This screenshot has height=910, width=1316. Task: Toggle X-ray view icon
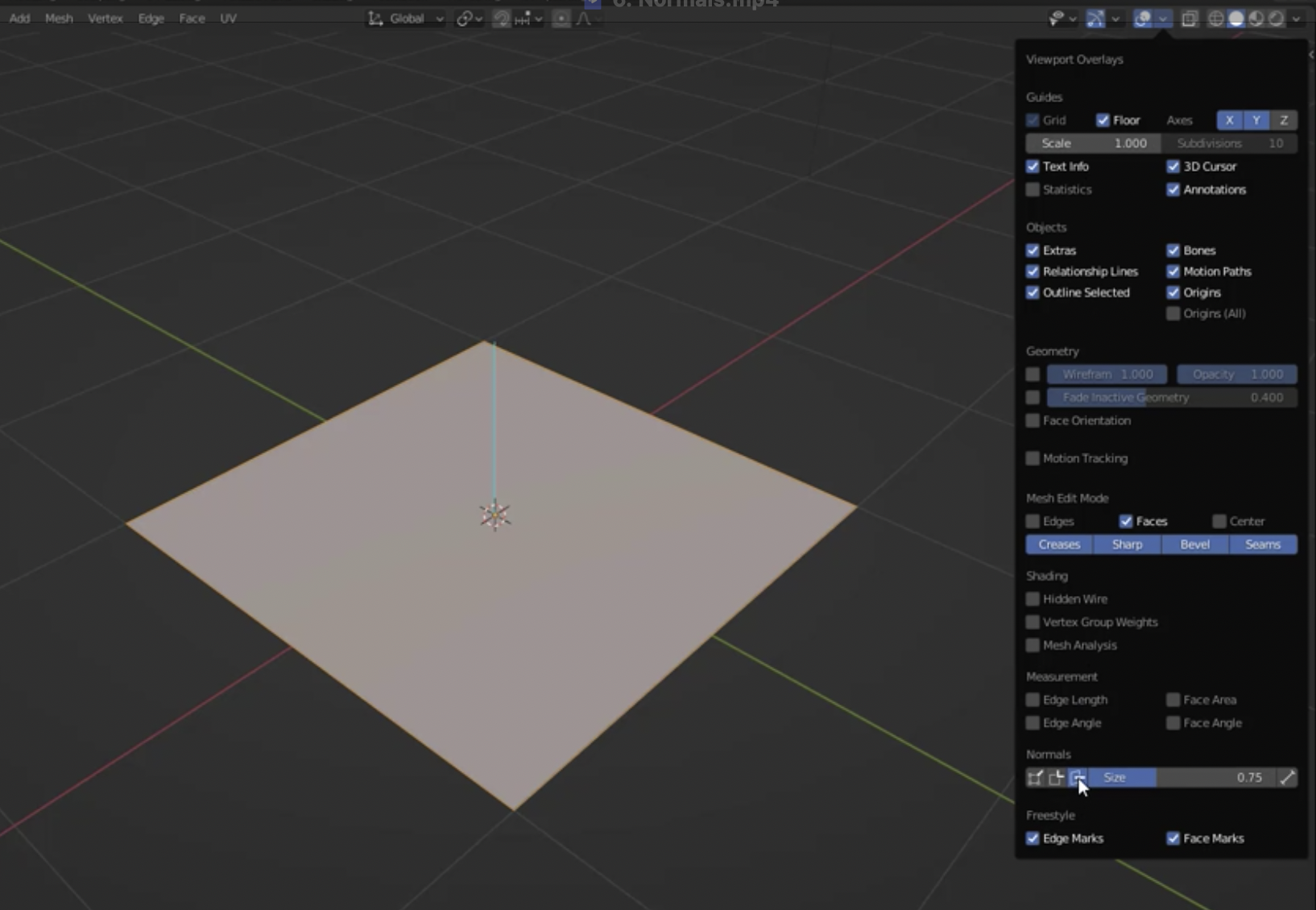pos(1190,19)
